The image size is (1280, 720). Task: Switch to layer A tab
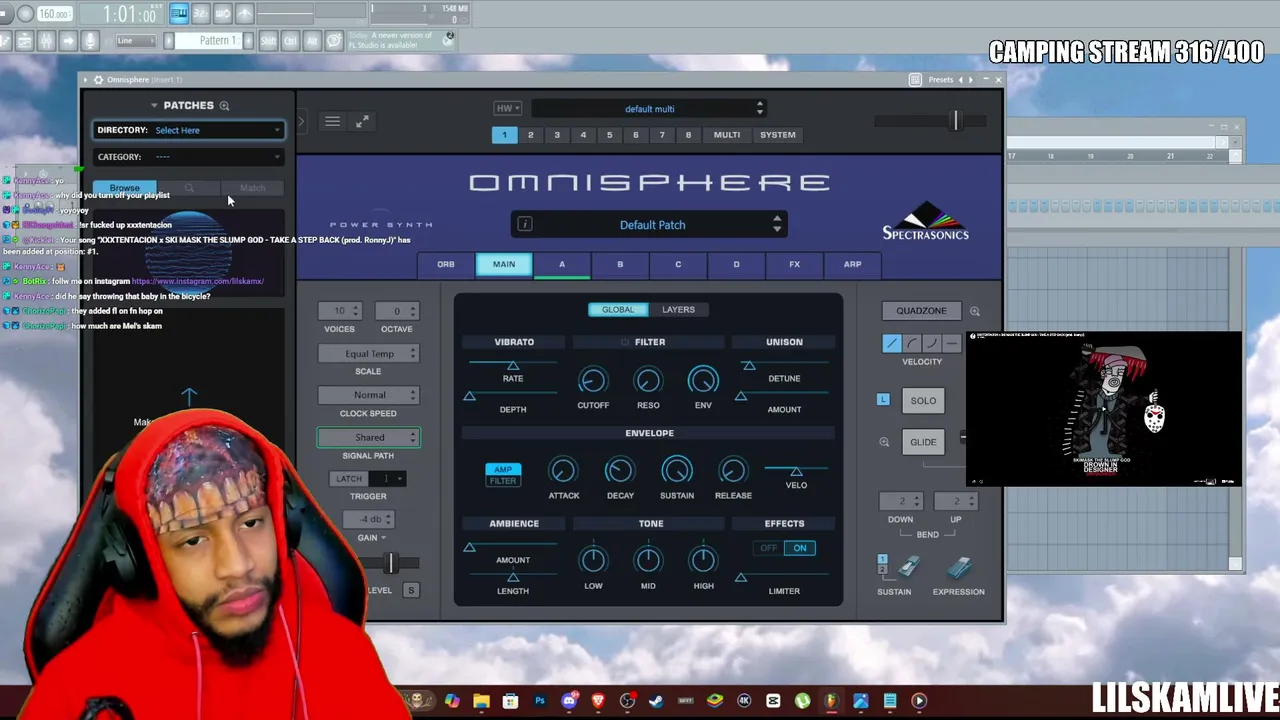562,264
